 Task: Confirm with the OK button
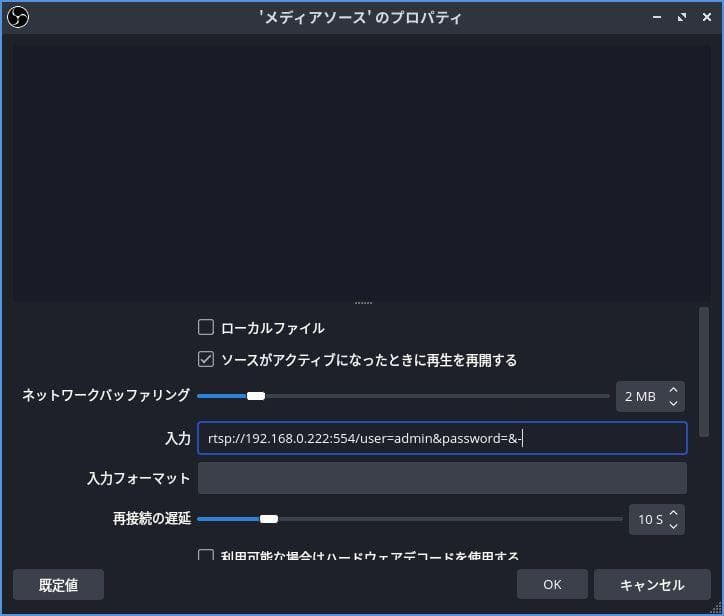point(552,584)
